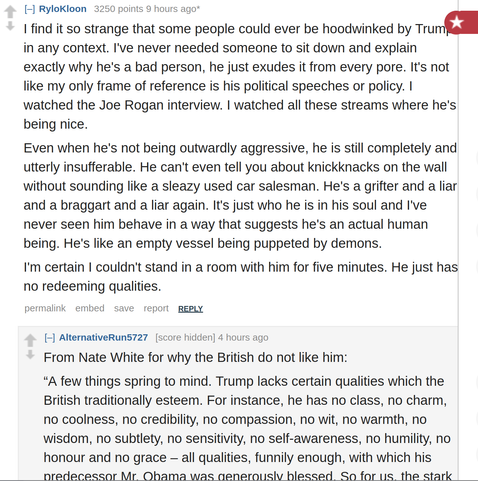The height and width of the screenshot is (481, 478).
Task: Click the '[score hidden]' label
Action: [185, 337]
